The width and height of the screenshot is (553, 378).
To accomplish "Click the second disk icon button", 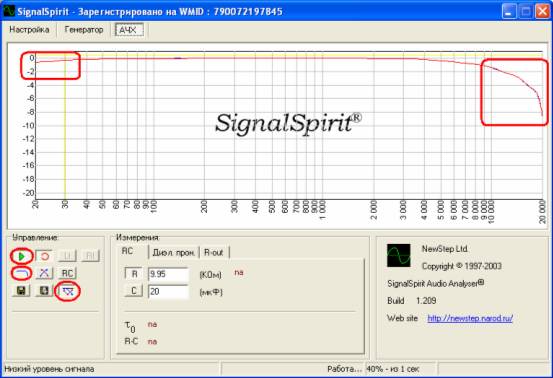I will tap(44, 291).
